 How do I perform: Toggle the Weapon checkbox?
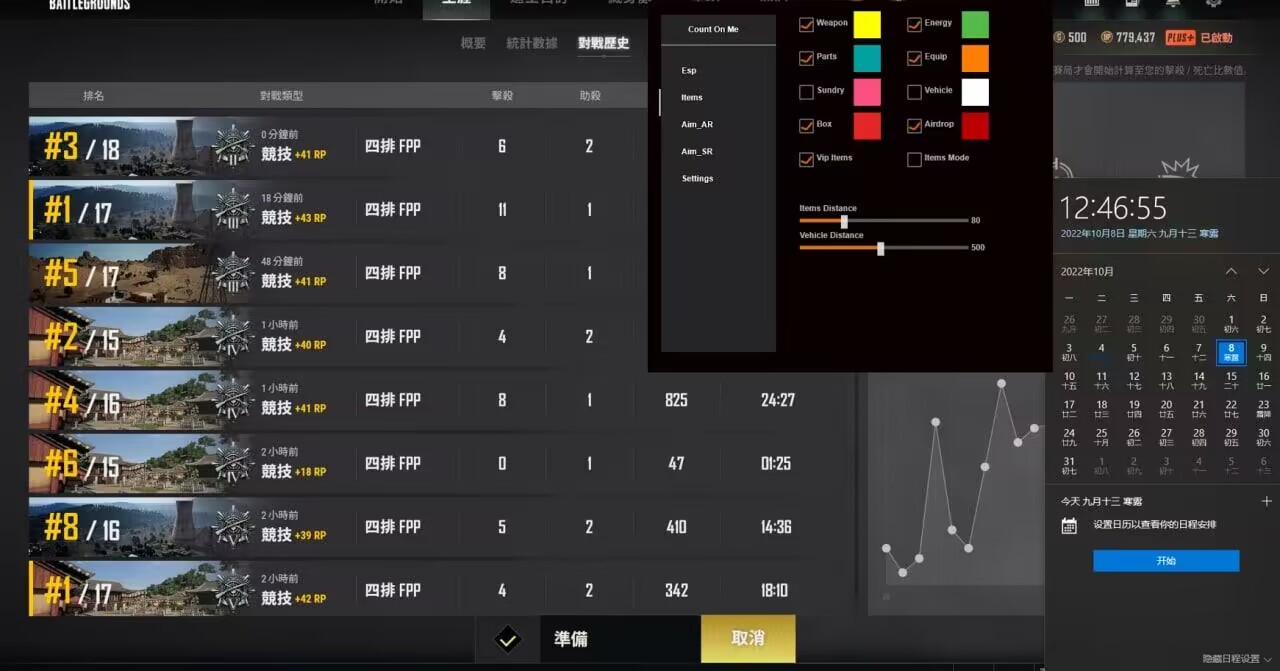click(x=806, y=24)
